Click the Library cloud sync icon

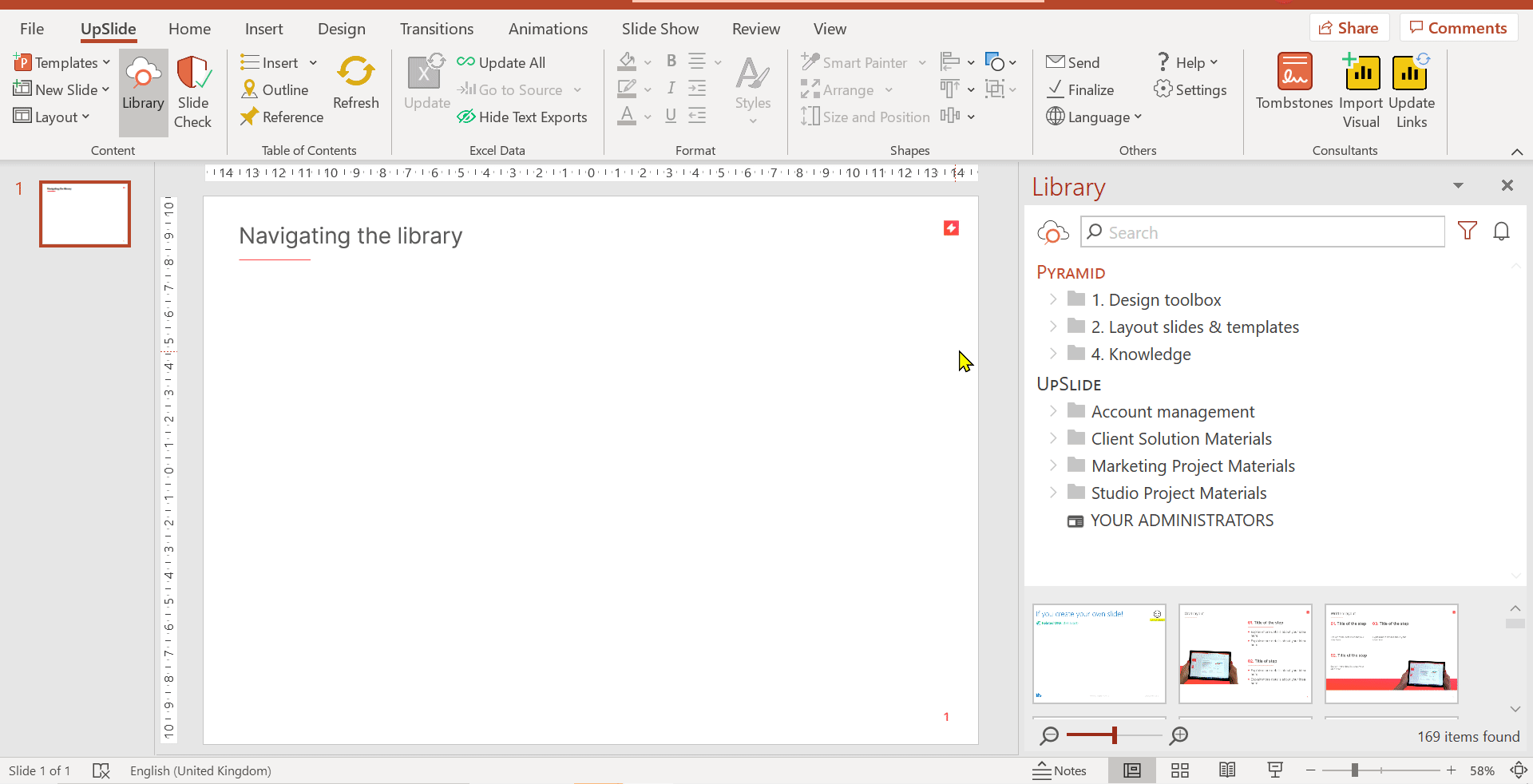point(1052,232)
